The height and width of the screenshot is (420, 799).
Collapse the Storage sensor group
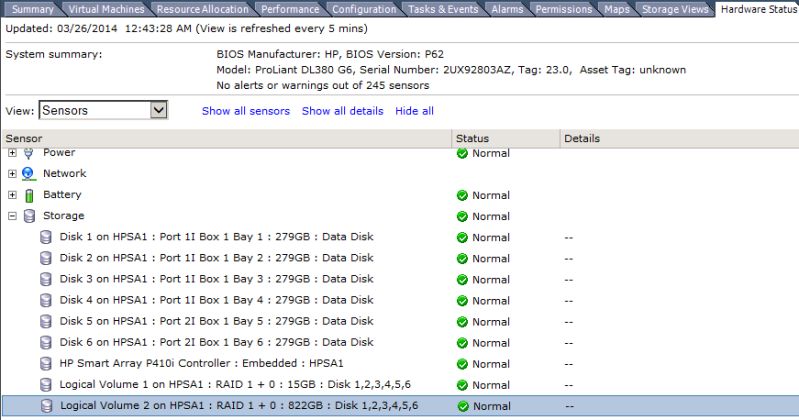12,216
